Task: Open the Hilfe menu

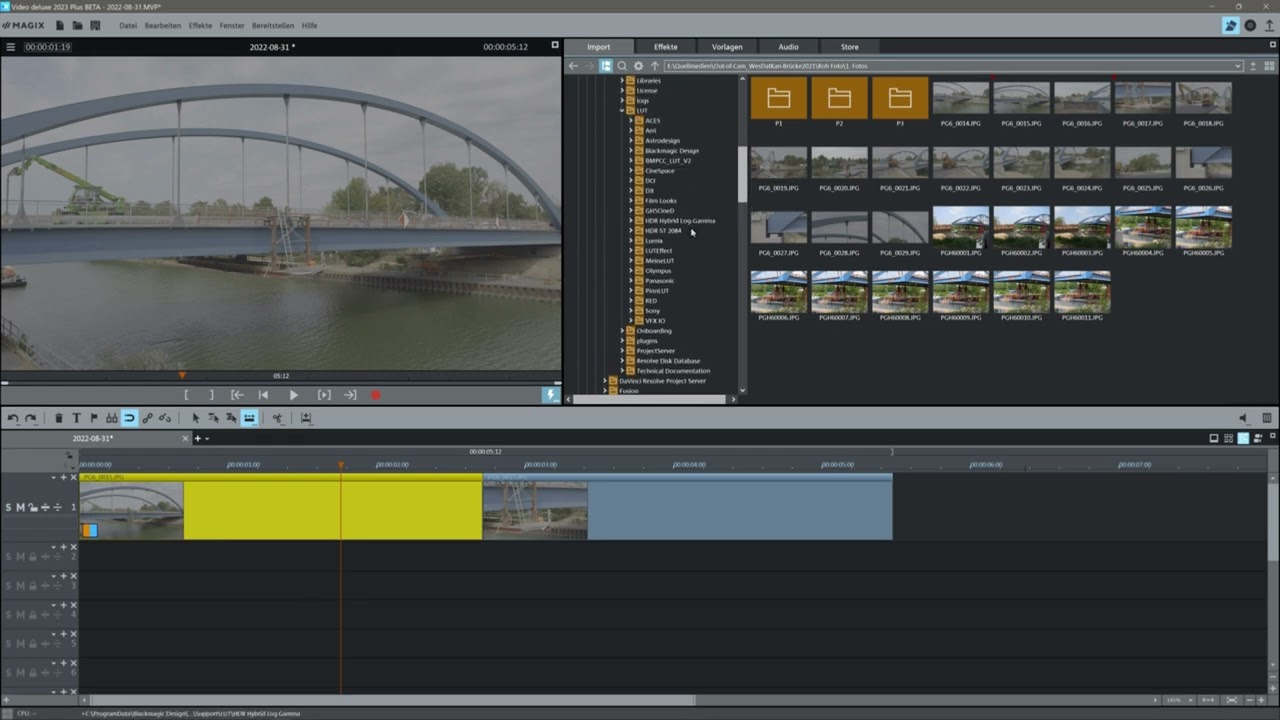Action: (309, 25)
